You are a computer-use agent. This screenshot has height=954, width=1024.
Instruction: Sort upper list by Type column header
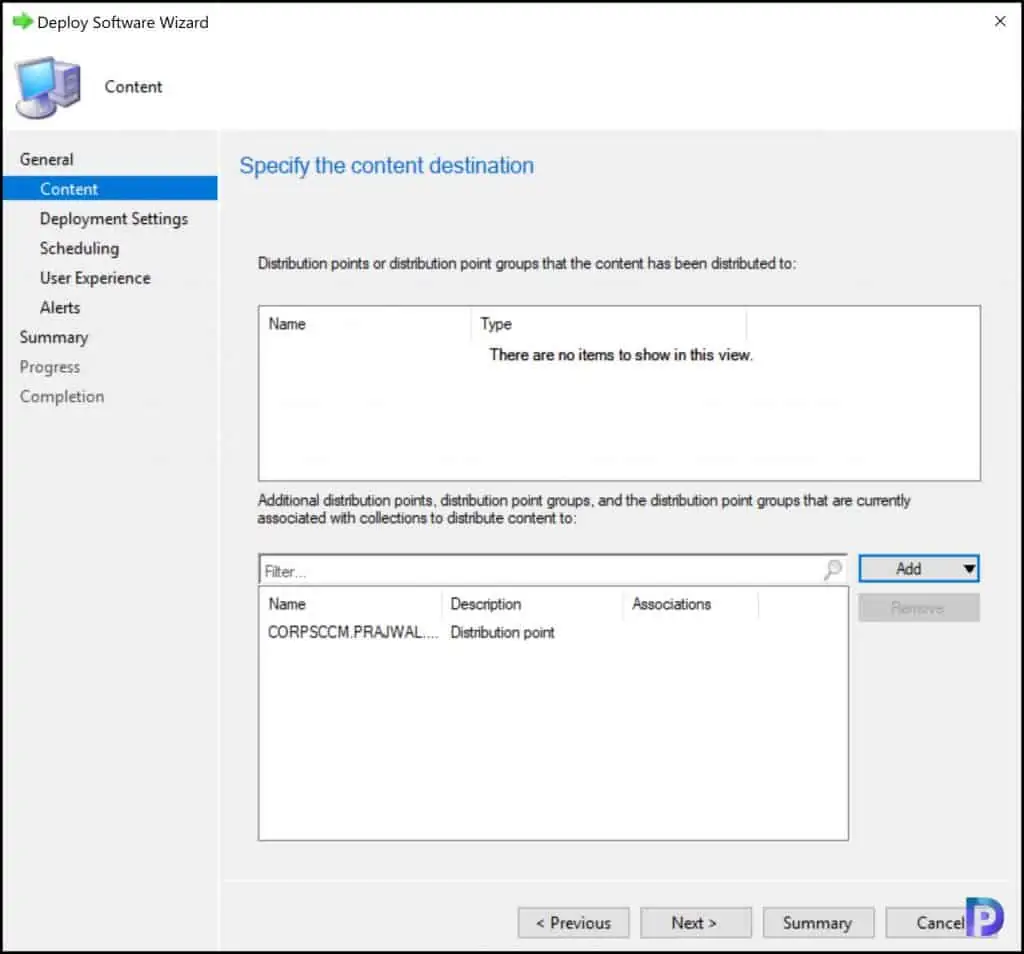[x=609, y=324]
